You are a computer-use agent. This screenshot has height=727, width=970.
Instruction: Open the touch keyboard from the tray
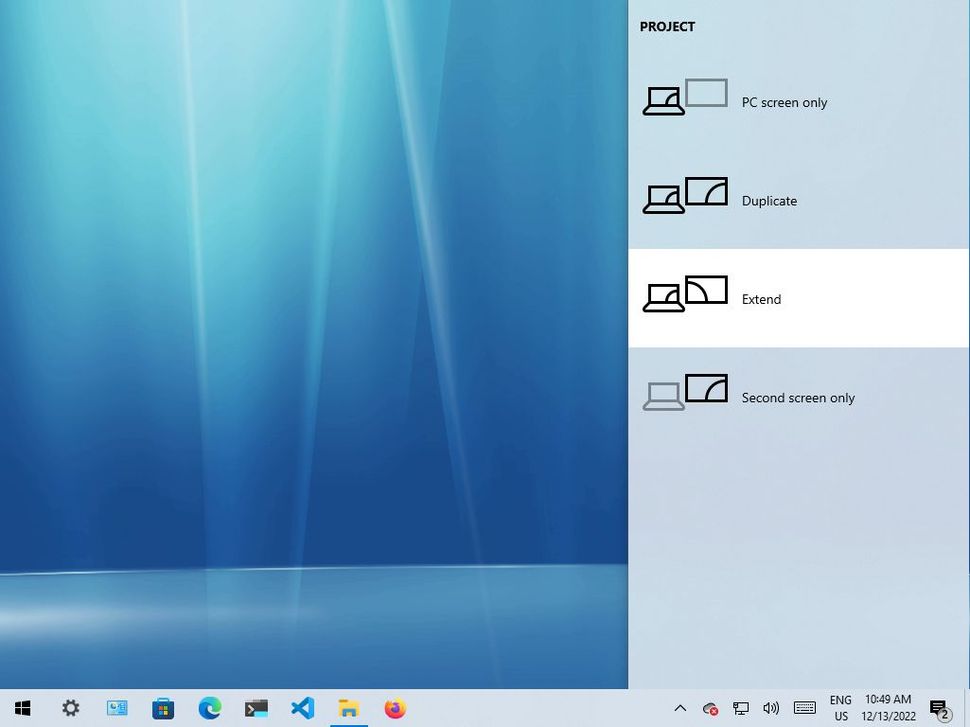tap(804, 708)
